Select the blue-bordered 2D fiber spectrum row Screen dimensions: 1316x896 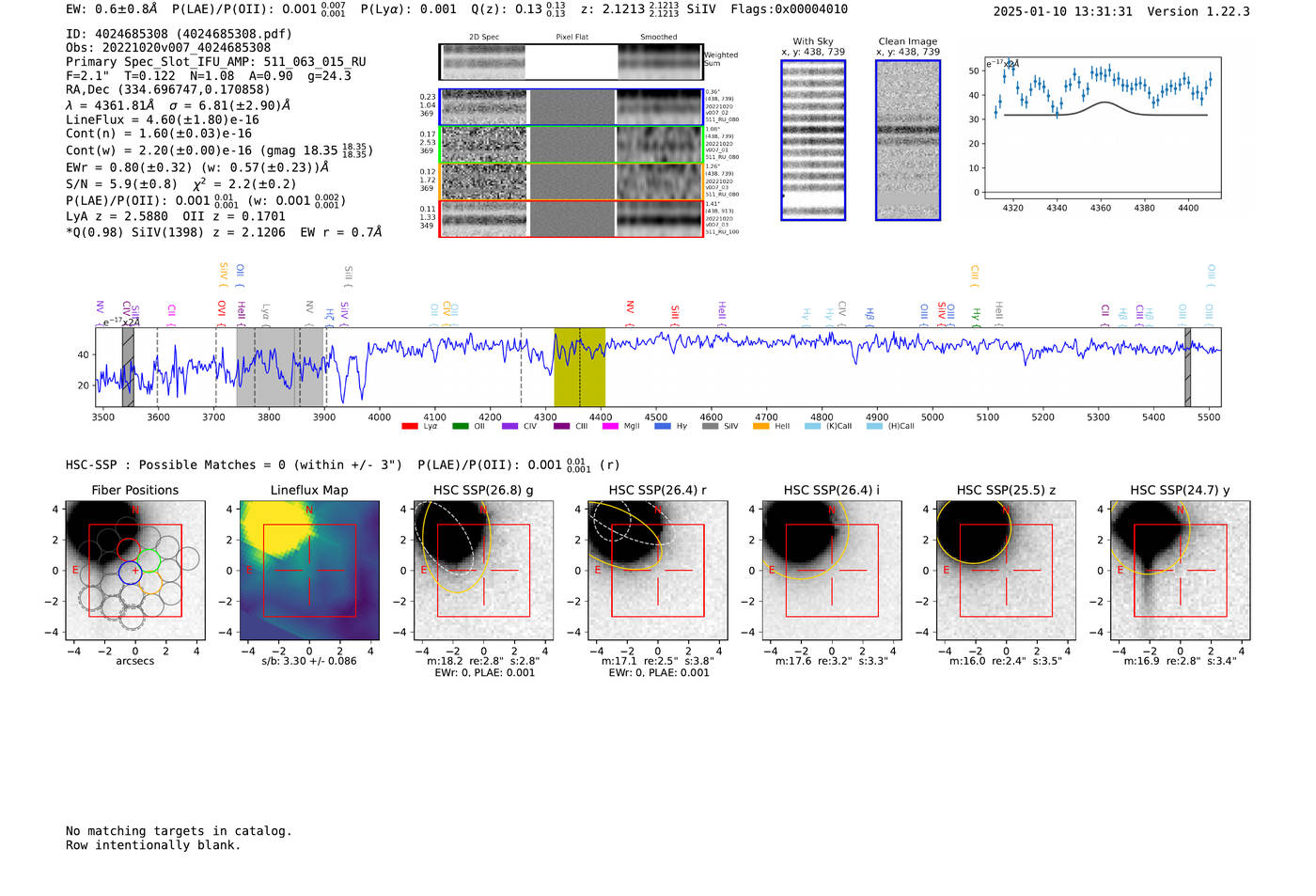click(571, 107)
